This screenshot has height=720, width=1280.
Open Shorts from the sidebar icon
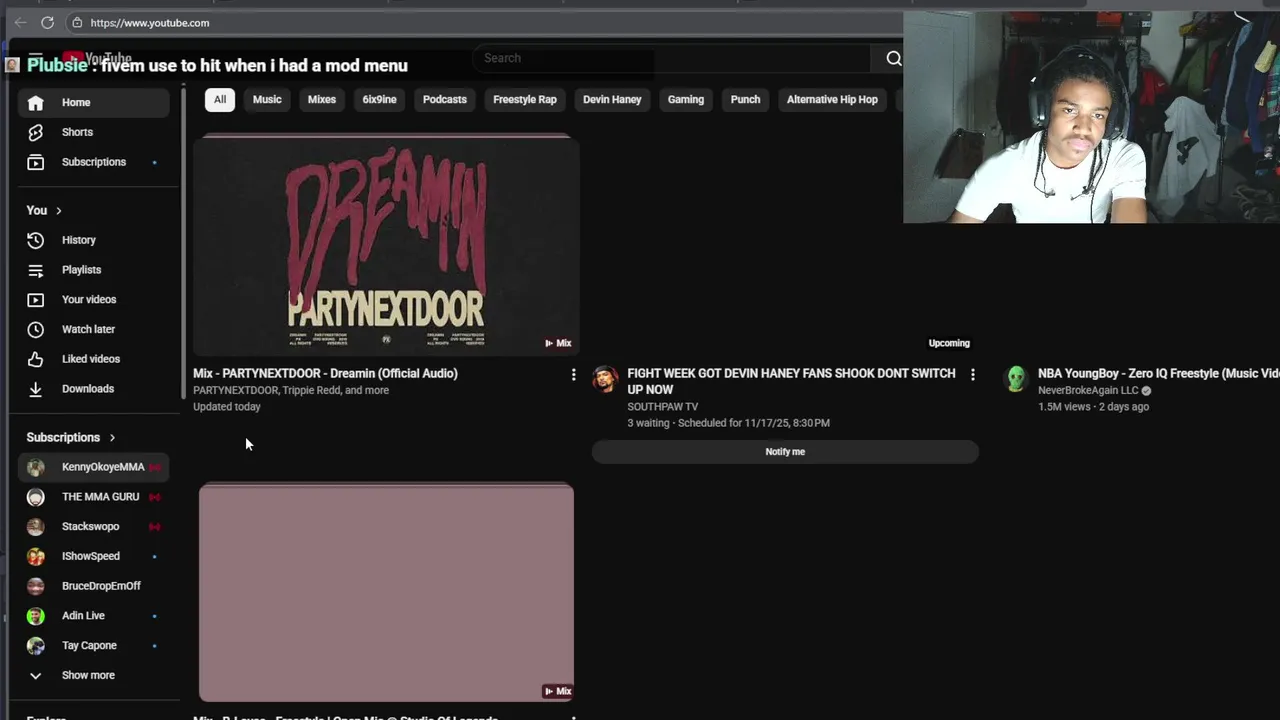(x=35, y=132)
